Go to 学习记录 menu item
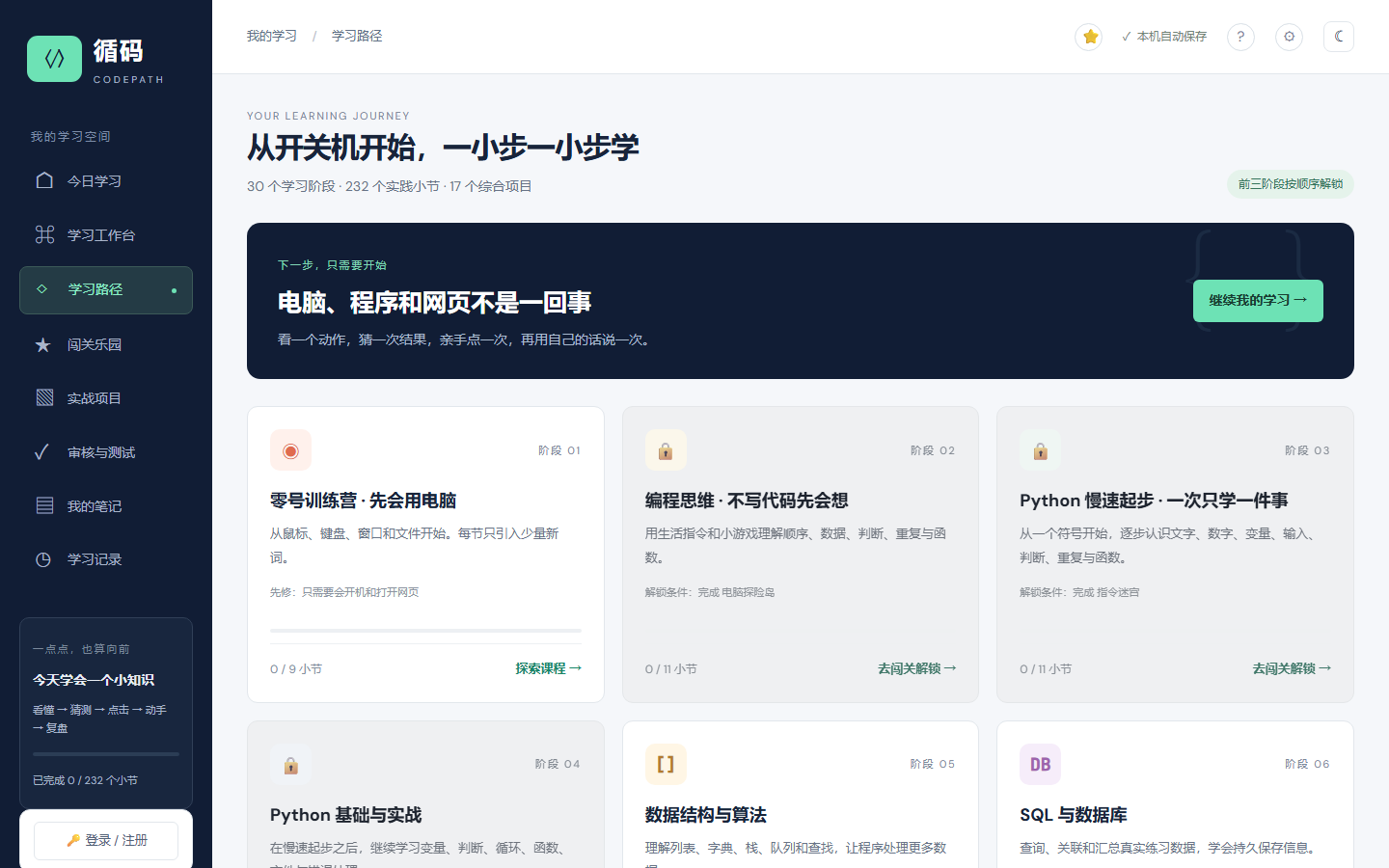Viewport: 1389px width, 868px height. click(106, 559)
